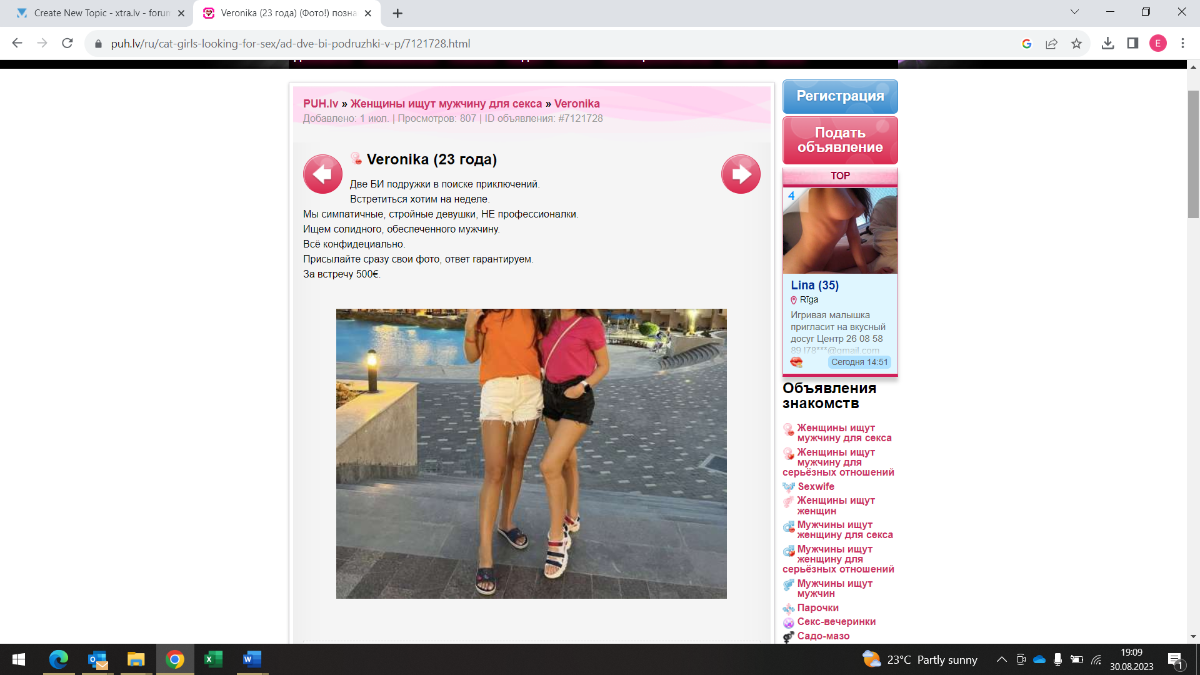Launch Excel from the taskbar
1200x675 pixels.
[x=213, y=659]
